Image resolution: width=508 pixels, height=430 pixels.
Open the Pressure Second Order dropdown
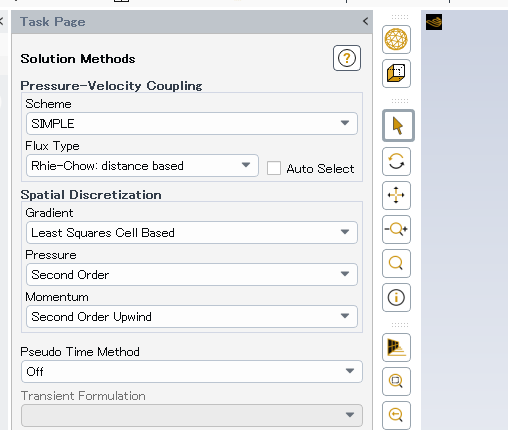pos(192,274)
